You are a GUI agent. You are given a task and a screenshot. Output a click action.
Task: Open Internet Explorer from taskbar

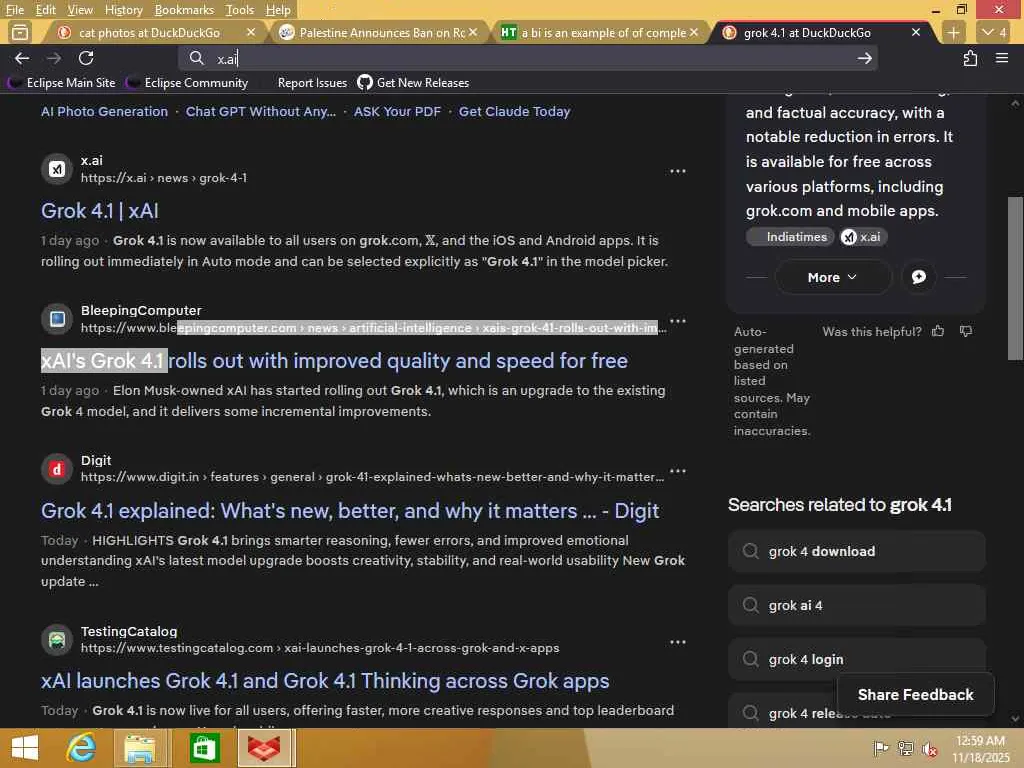coord(81,748)
